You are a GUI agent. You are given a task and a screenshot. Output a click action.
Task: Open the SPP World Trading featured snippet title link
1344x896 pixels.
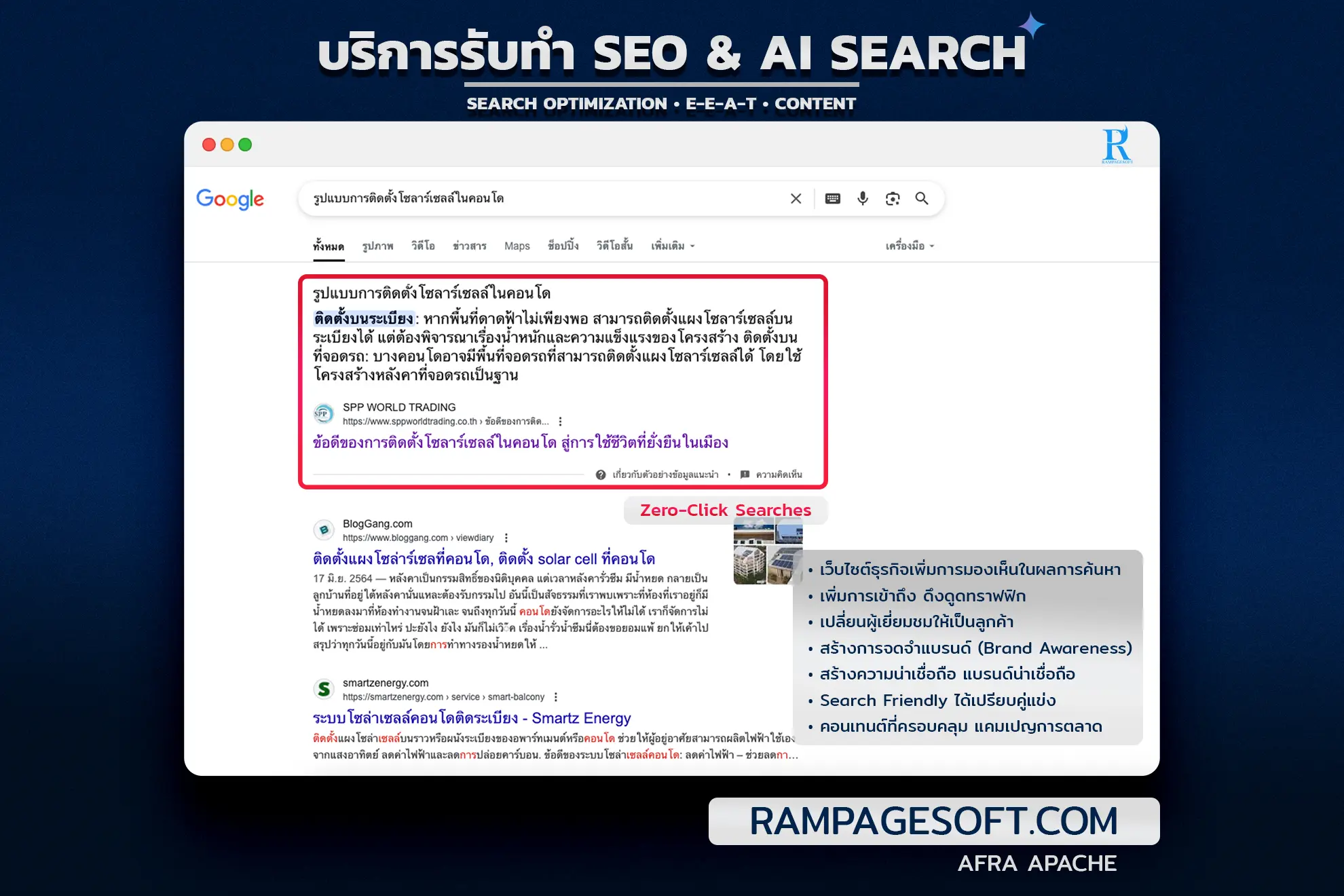pyautogui.click(x=521, y=443)
